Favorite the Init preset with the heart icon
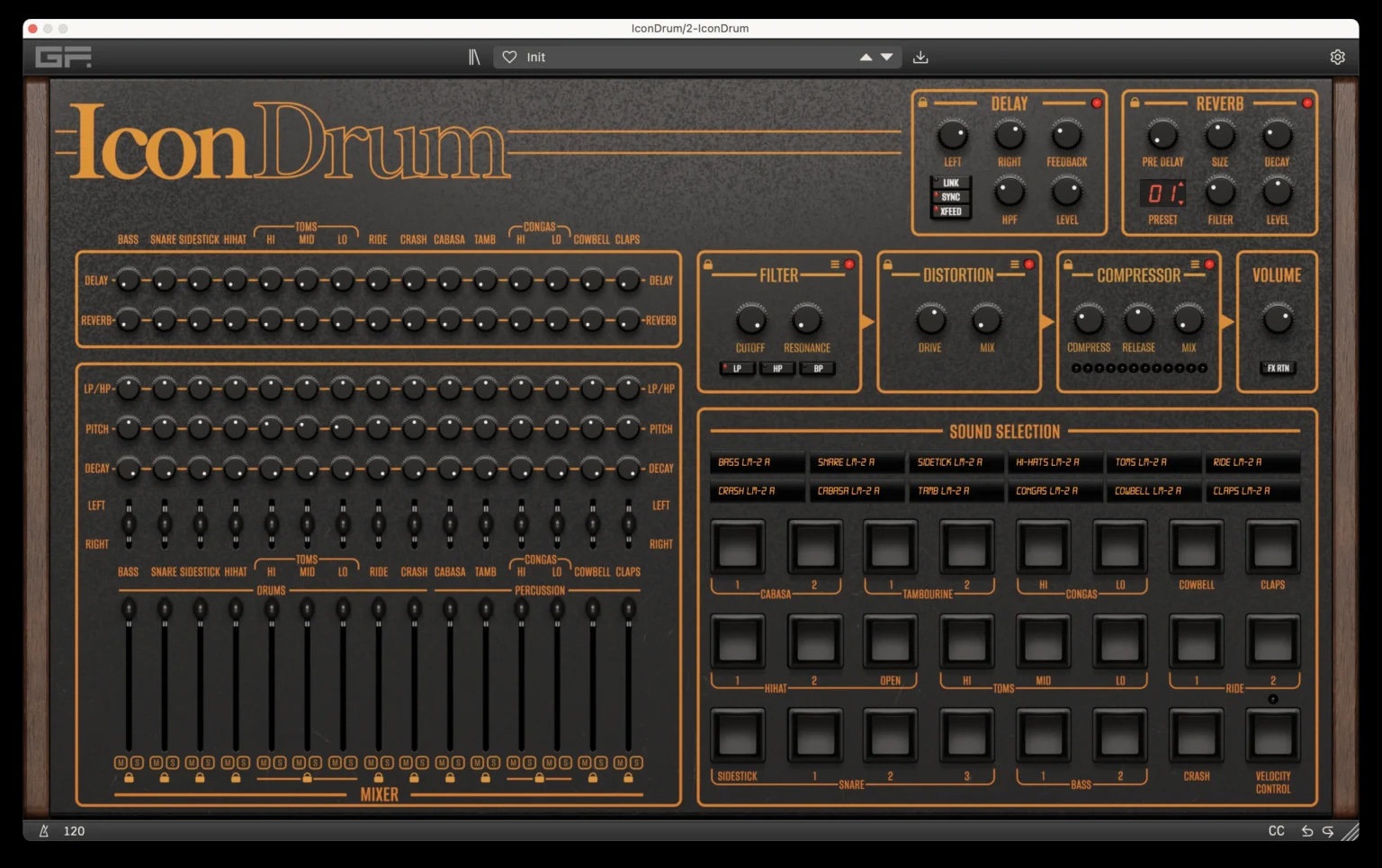 coord(509,57)
